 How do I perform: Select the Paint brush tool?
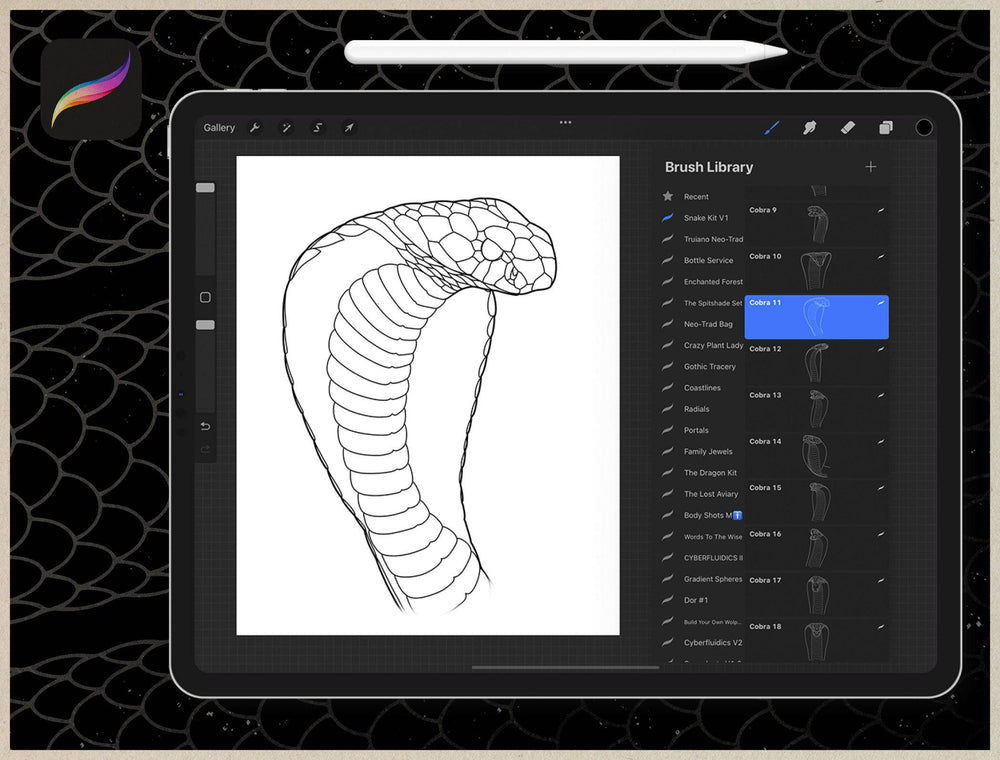772,128
